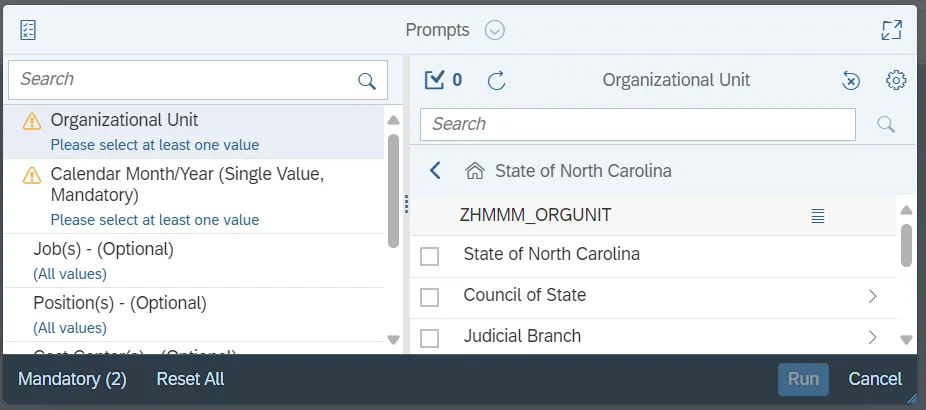Click the ZHMMM_ORGUNIT column list icon
This screenshot has height=410, width=926.
(818, 215)
